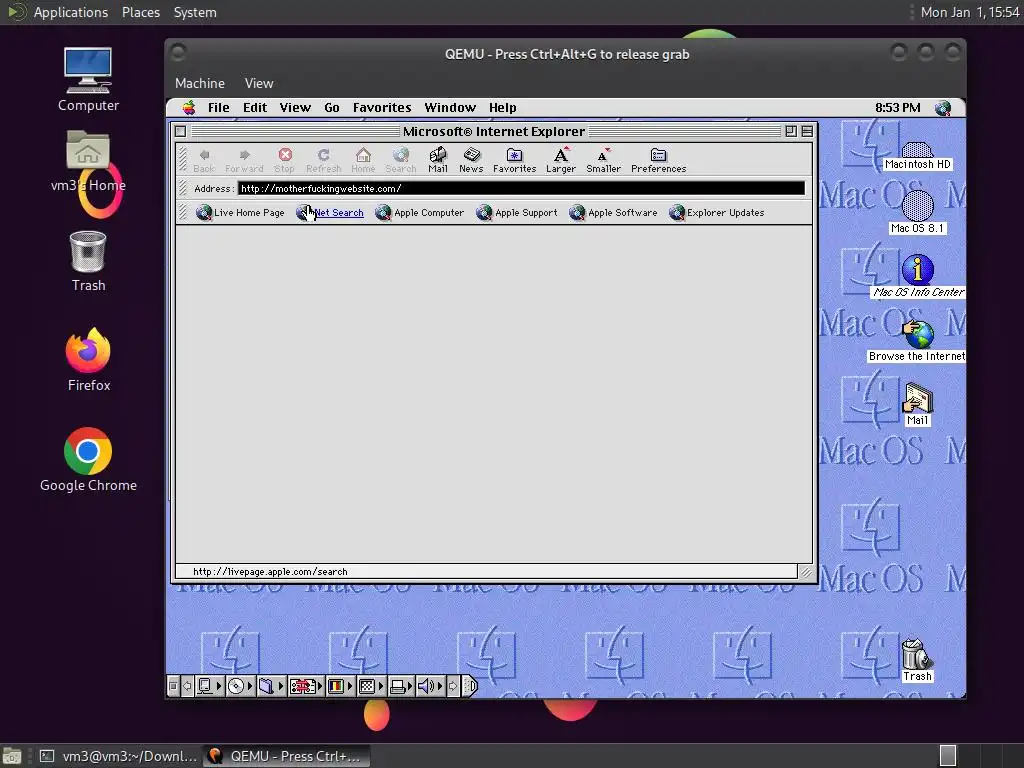Open the red arrows control strip module

pyautogui.click(x=306, y=686)
